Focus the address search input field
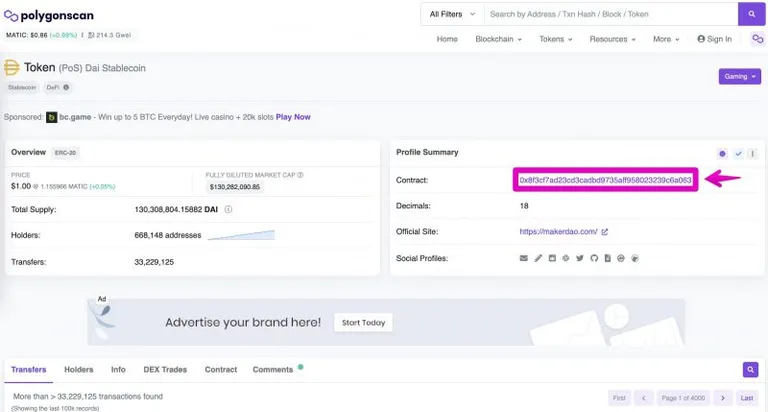The image size is (768, 412). click(611, 14)
